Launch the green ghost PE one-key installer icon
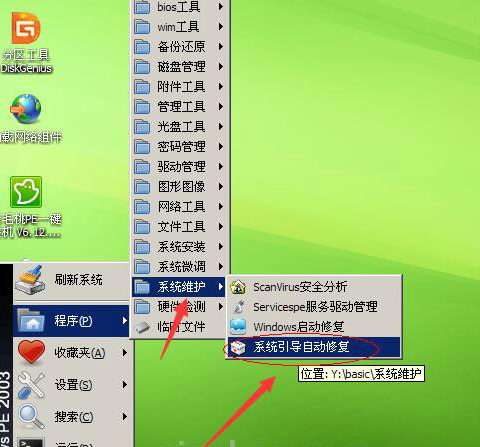The height and width of the screenshot is (447, 480). tap(26, 192)
